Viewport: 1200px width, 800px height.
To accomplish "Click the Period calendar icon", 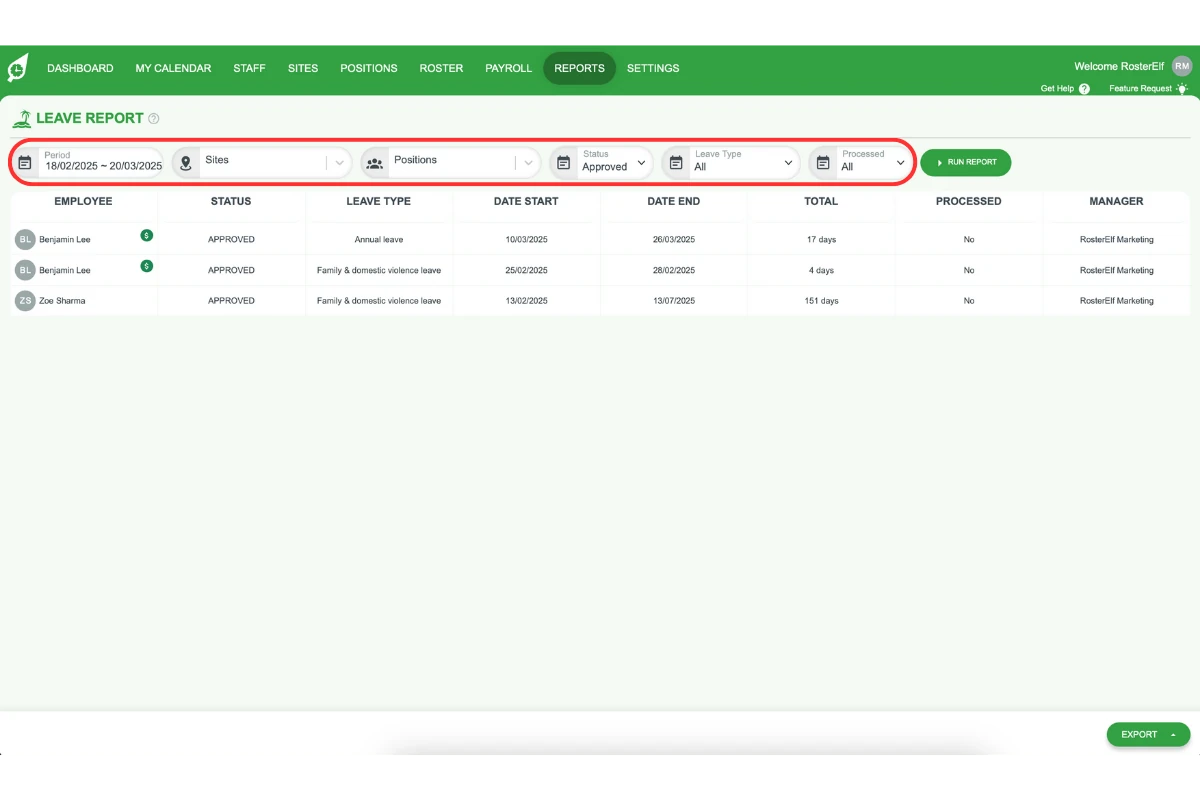I will point(26,162).
